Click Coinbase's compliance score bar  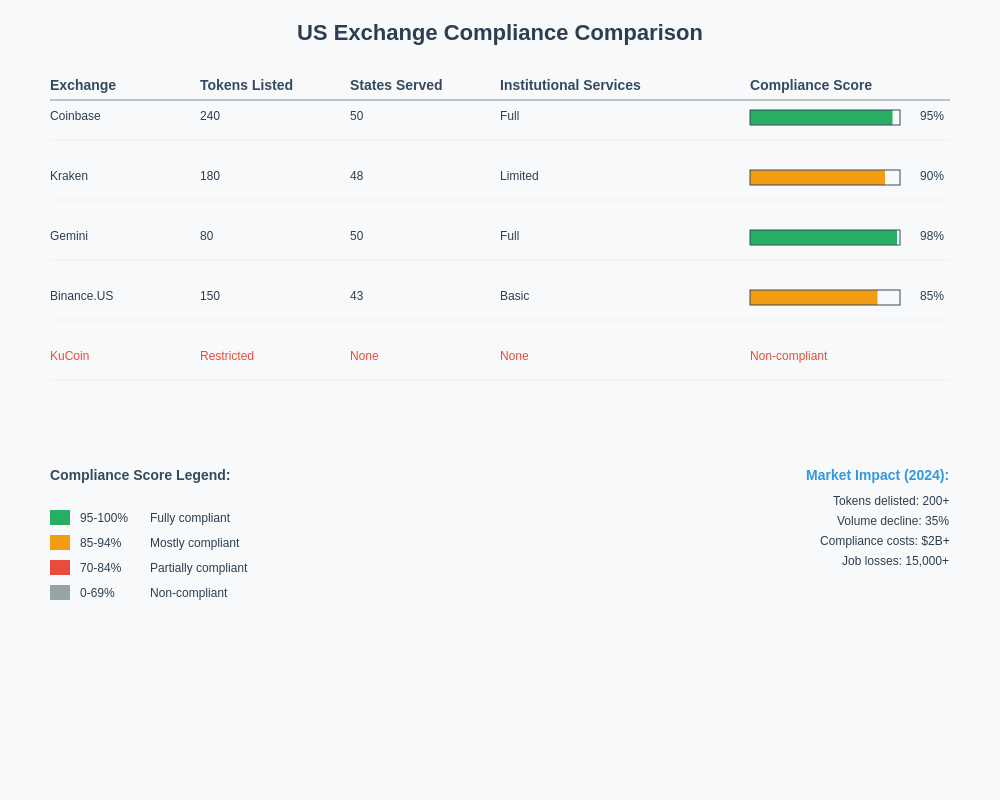(824, 118)
